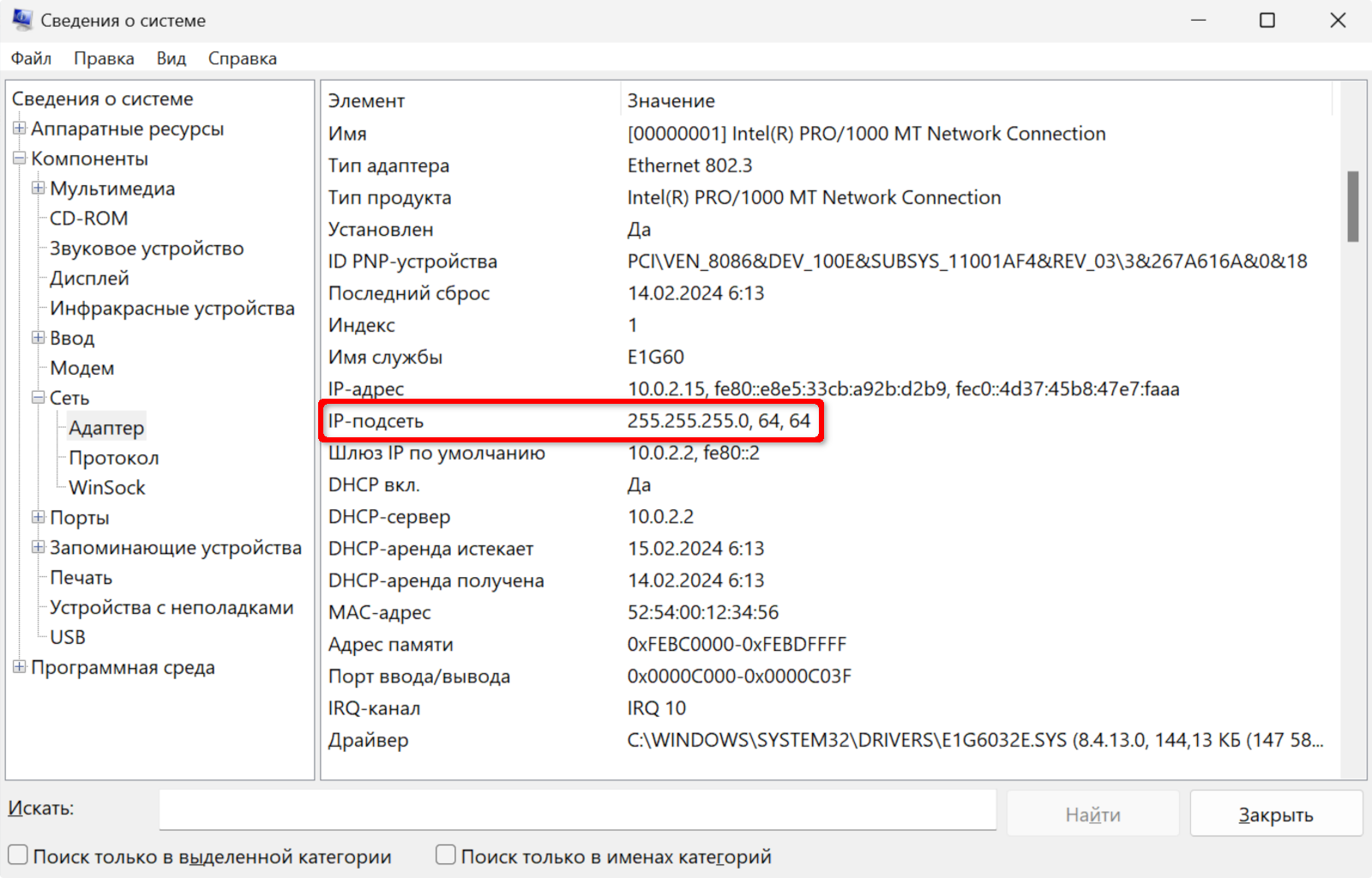The height and width of the screenshot is (878, 1372).
Task: Maximize the Сведения о системе window
Action: pos(1267,20)
